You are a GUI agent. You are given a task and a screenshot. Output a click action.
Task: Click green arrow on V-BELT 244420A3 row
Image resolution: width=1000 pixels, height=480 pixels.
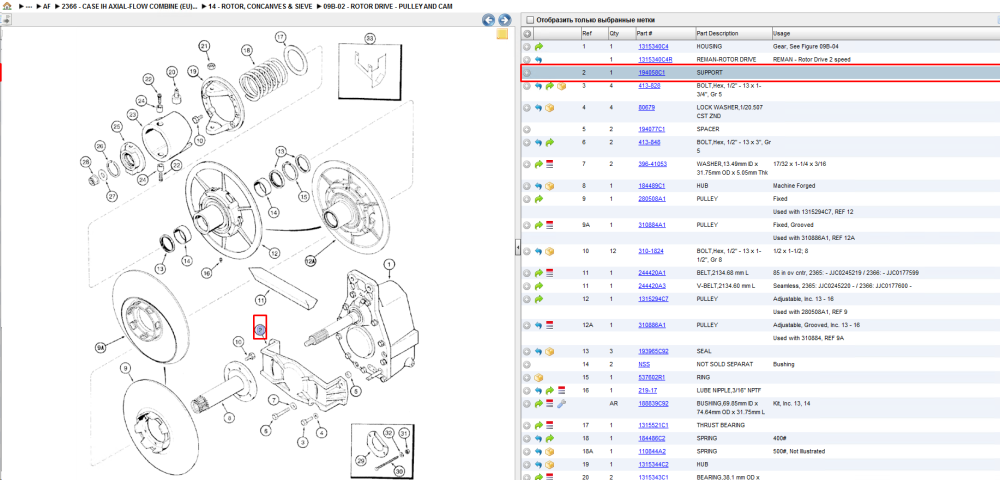(x=539, y=286)
